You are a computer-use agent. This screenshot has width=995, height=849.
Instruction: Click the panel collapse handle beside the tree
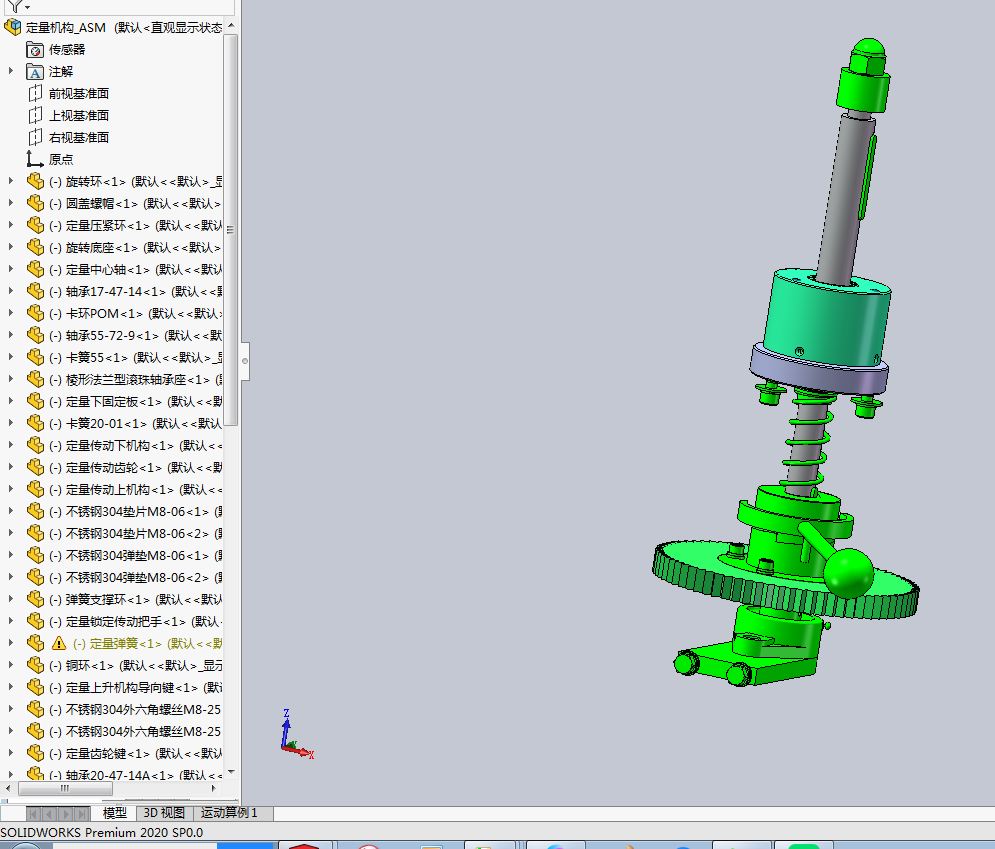tap(245, 361)
